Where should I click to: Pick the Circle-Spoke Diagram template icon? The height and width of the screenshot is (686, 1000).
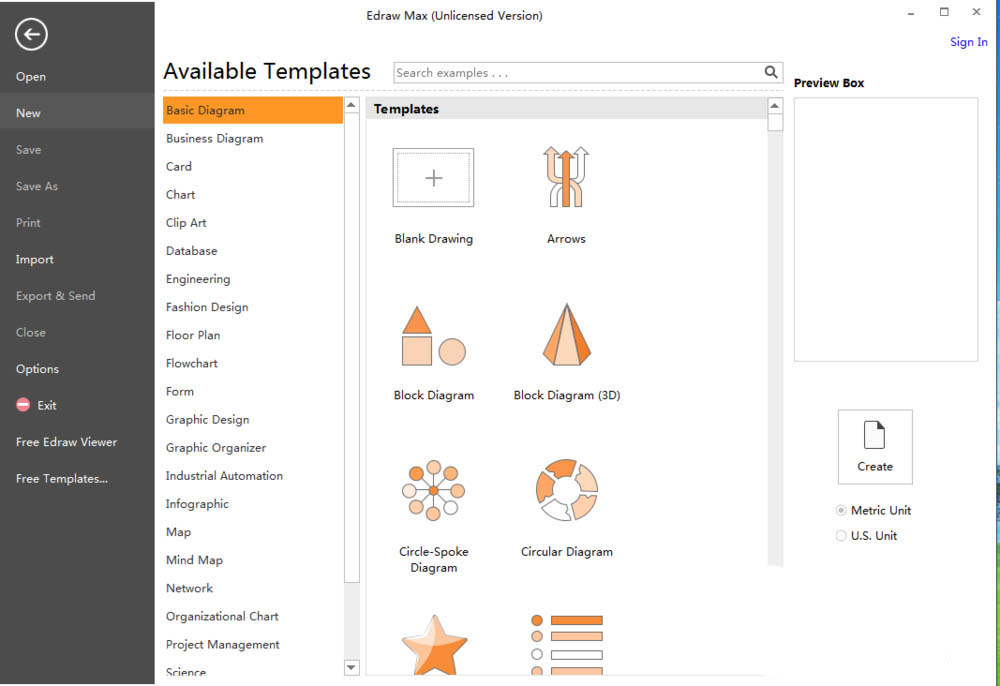click(433, 490)
